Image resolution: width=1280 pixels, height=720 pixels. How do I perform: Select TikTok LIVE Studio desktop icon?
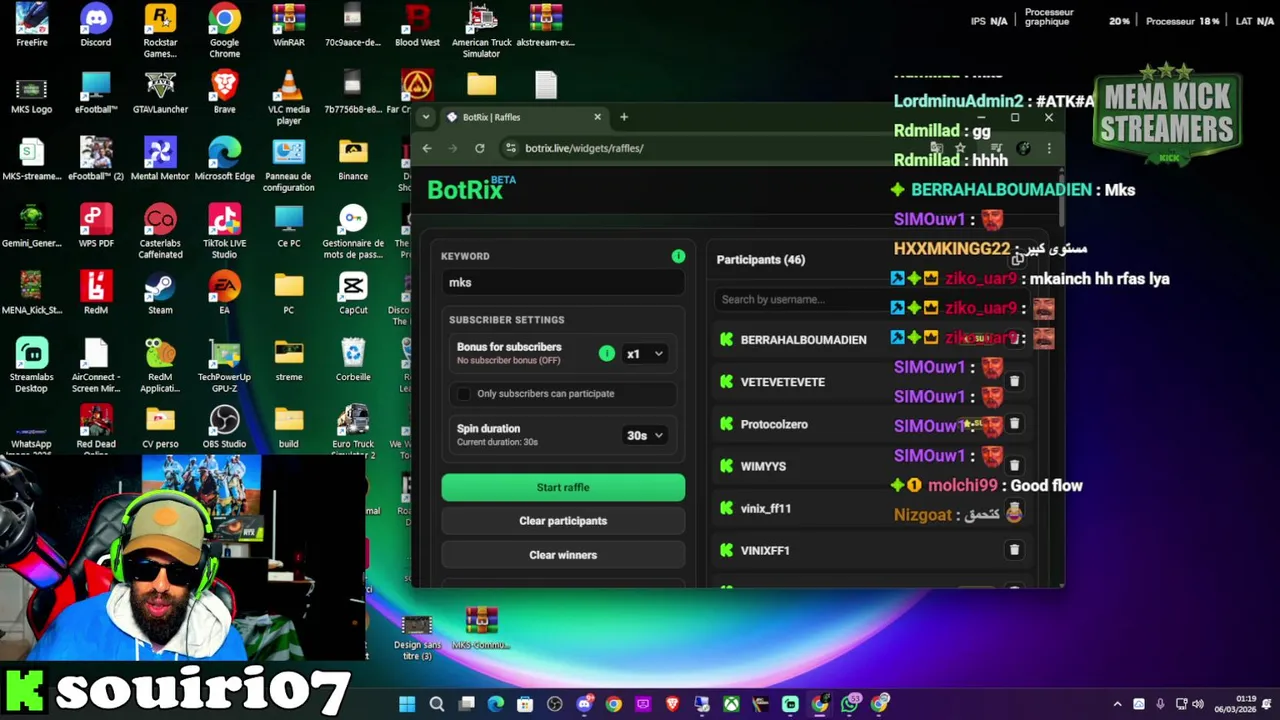click(224, 232)
